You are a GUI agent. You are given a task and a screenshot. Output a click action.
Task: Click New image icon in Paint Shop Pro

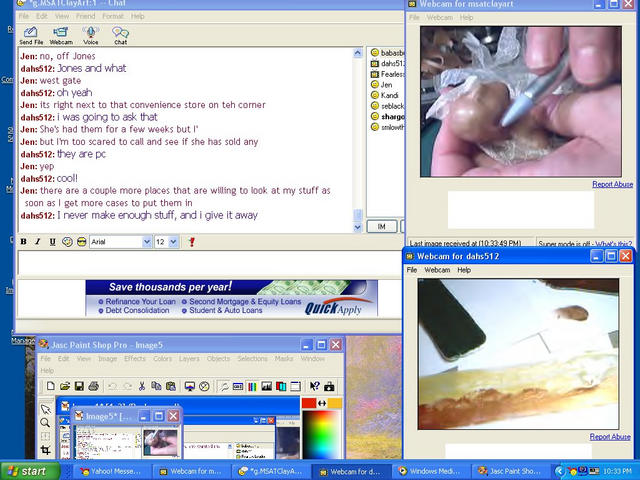coord(51,386)
